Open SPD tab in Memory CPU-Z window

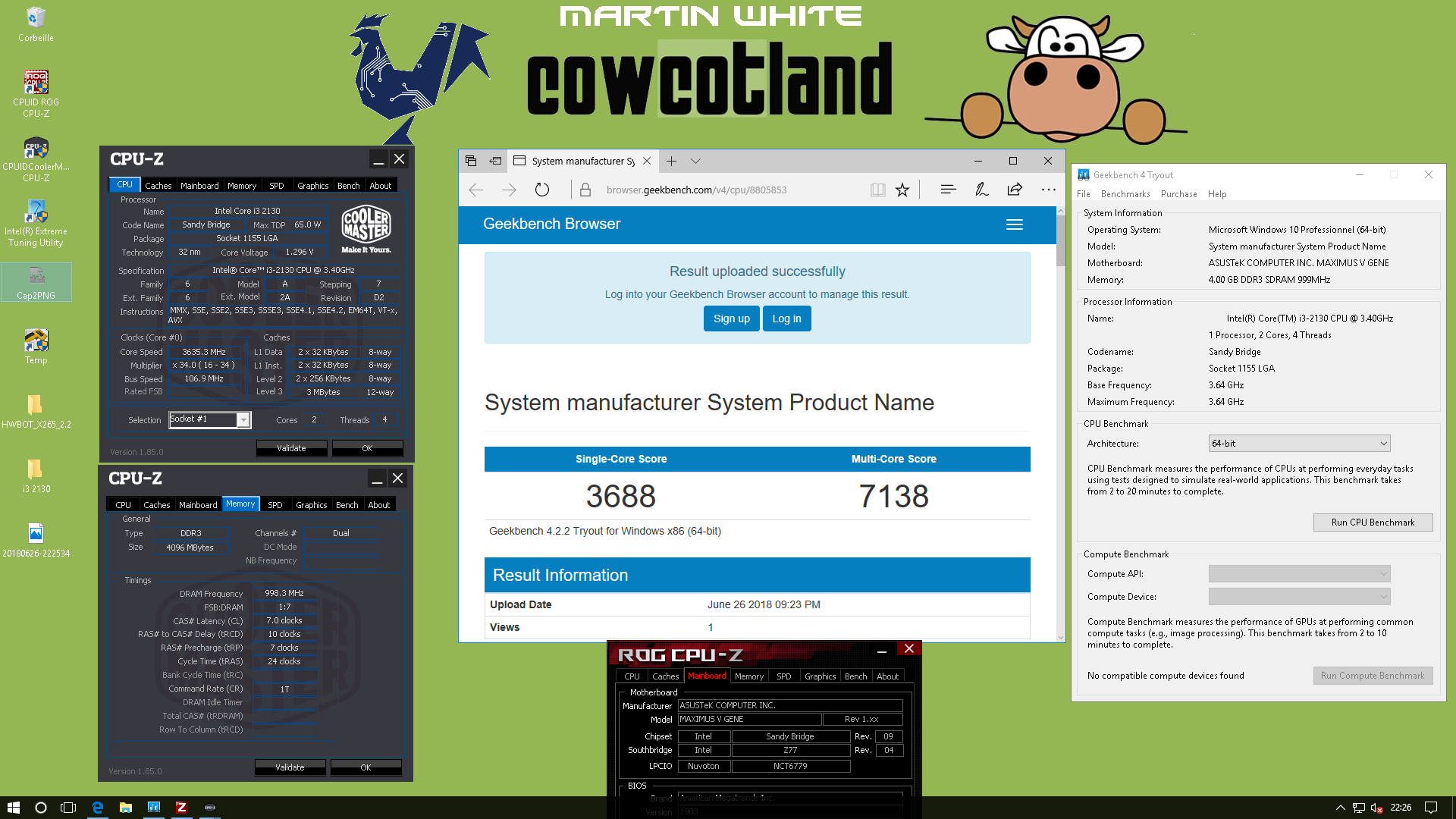click(275, 505)
